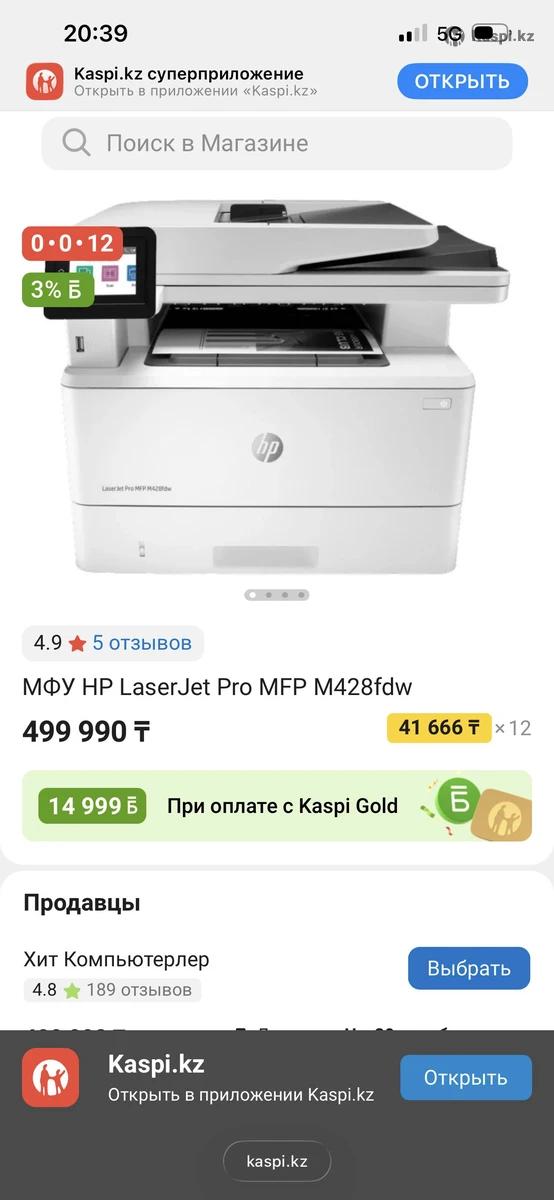The height and width of the screenshot is (1200, 554).
Task: Click the Открыть button in bottom banner
Action: point(465,1078)
